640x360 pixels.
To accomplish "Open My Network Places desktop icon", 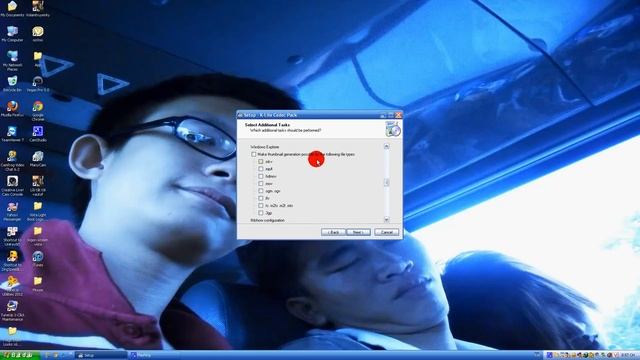I will [x=12, y=60].
